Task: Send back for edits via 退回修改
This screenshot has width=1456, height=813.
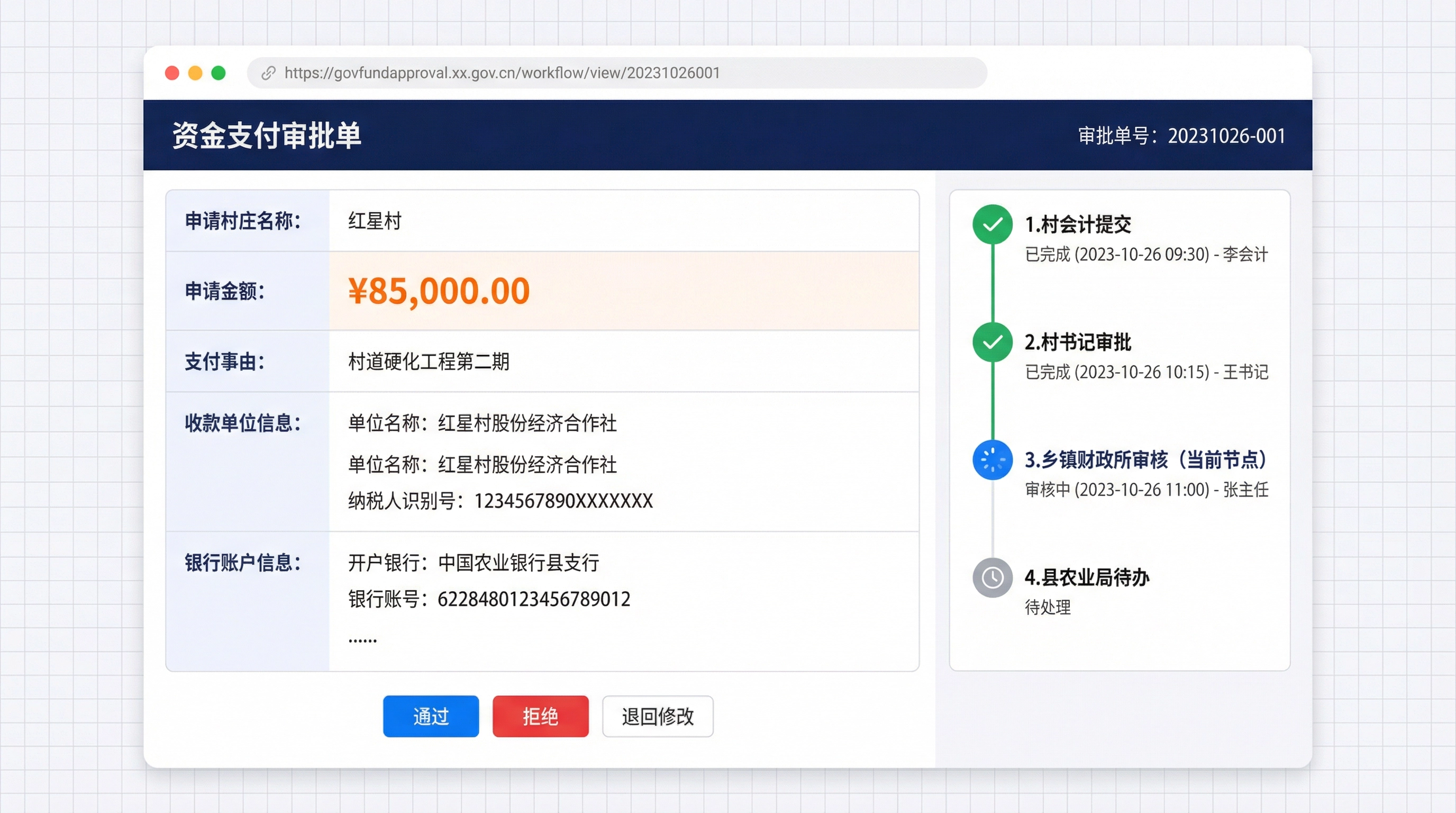Action: (657, 716)
